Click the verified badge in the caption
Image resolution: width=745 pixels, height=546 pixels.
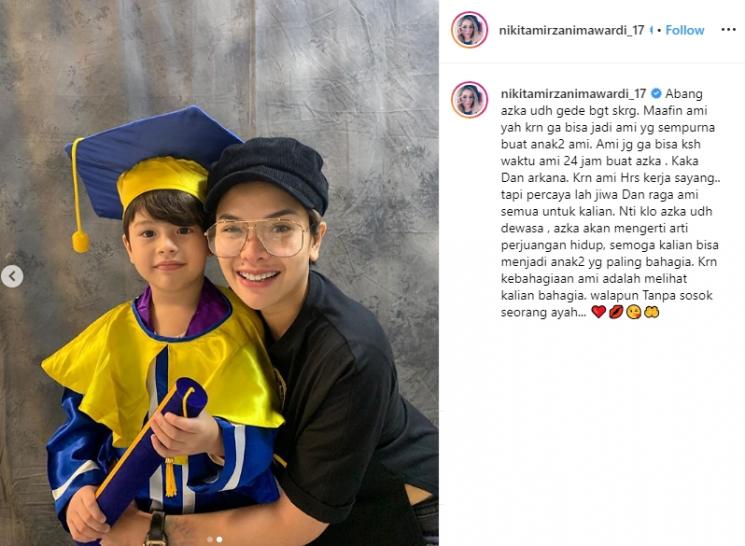(x=656, y=94)
